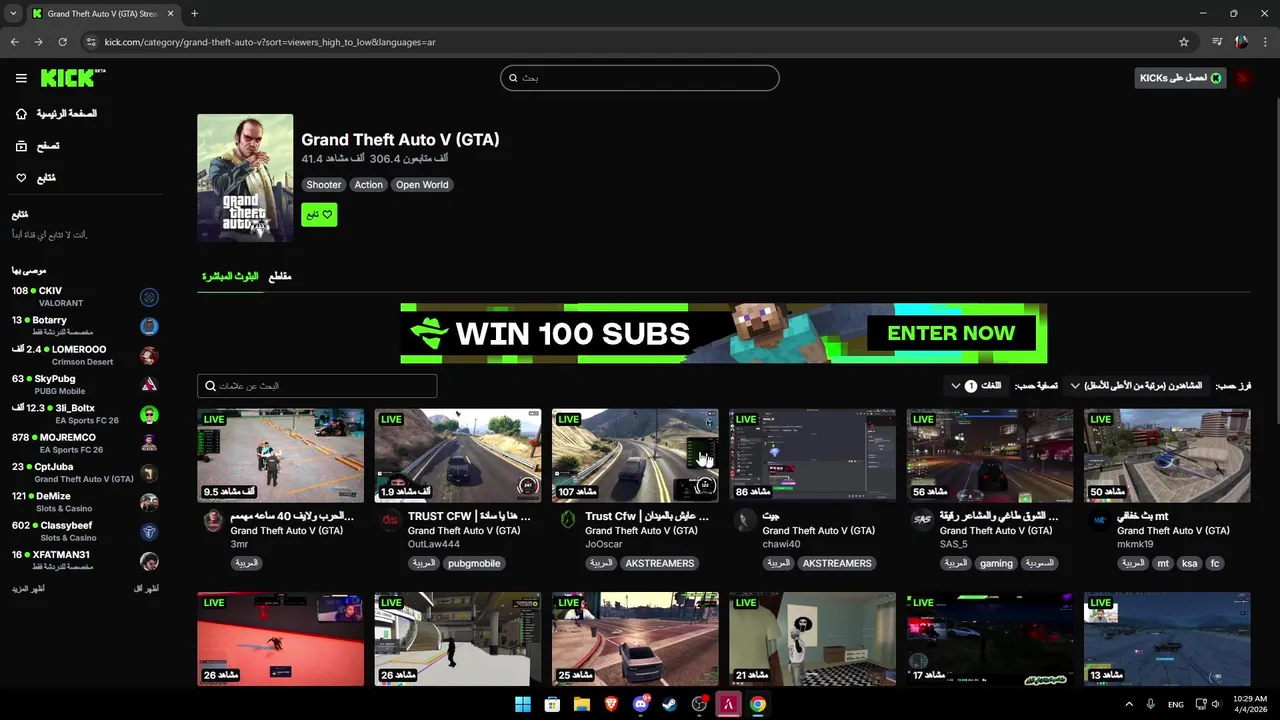Click chawi40 channel avatar
This screenshot has width=1280, height=720.
745,520
